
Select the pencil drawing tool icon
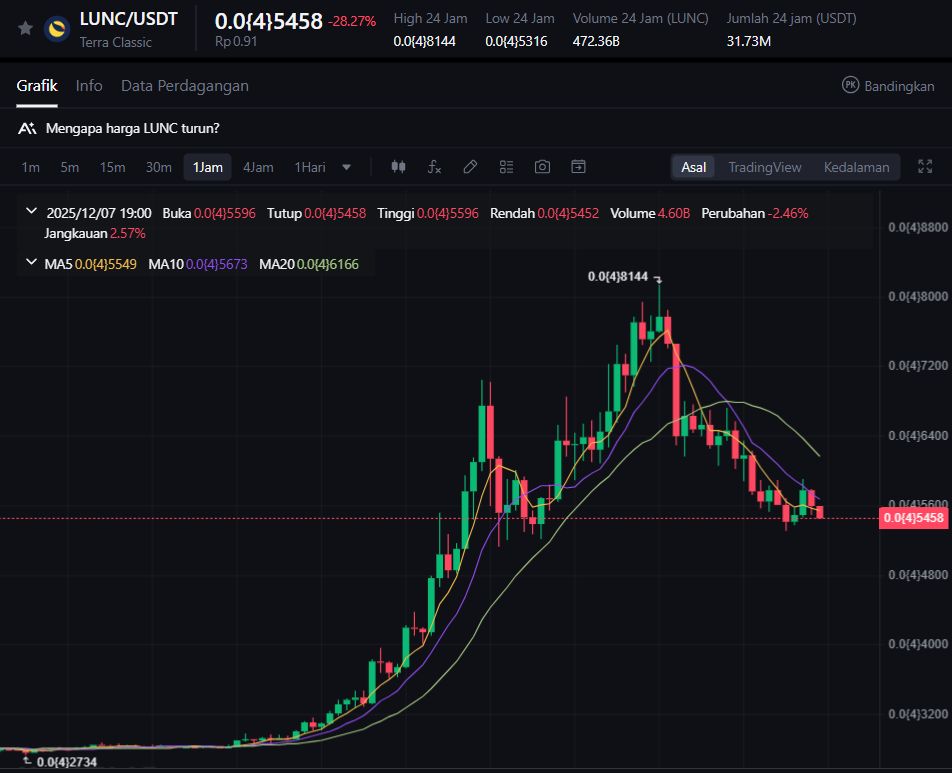coord(470,167)
